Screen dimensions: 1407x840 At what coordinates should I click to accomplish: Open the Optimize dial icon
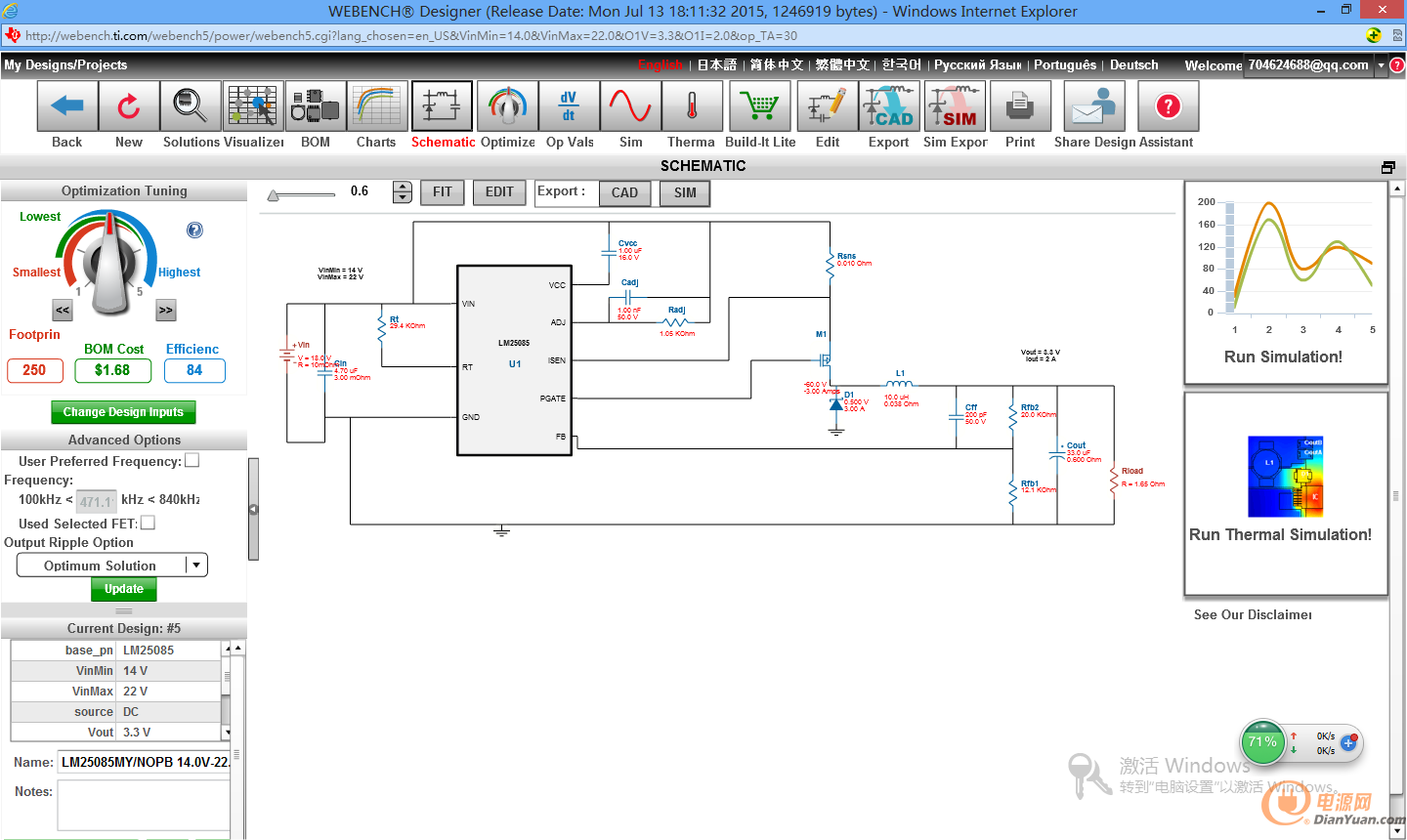[x=507, y=105]
